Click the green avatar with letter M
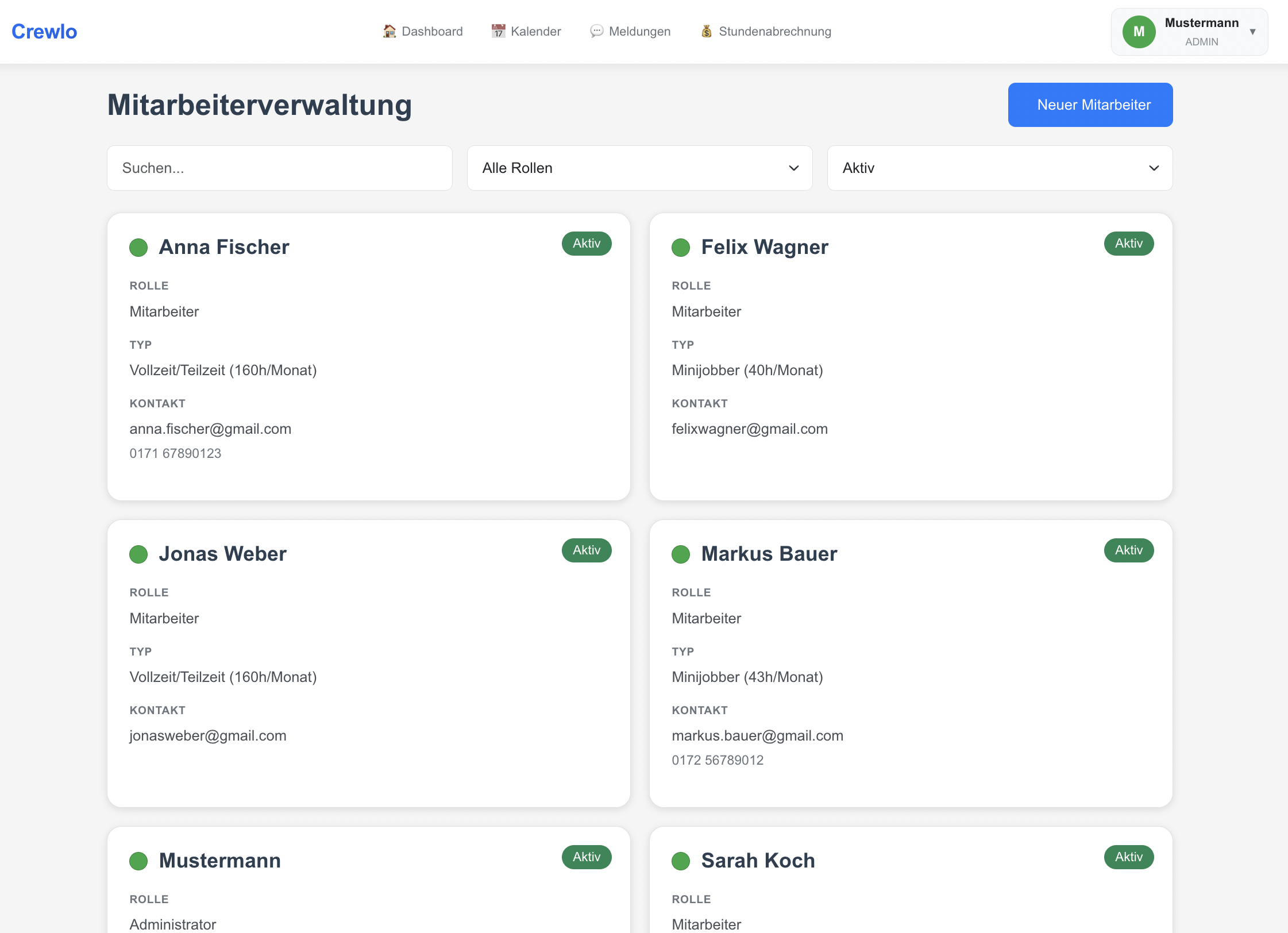The height and width of the screenshot is (933, 1288). coord(1139,32)
